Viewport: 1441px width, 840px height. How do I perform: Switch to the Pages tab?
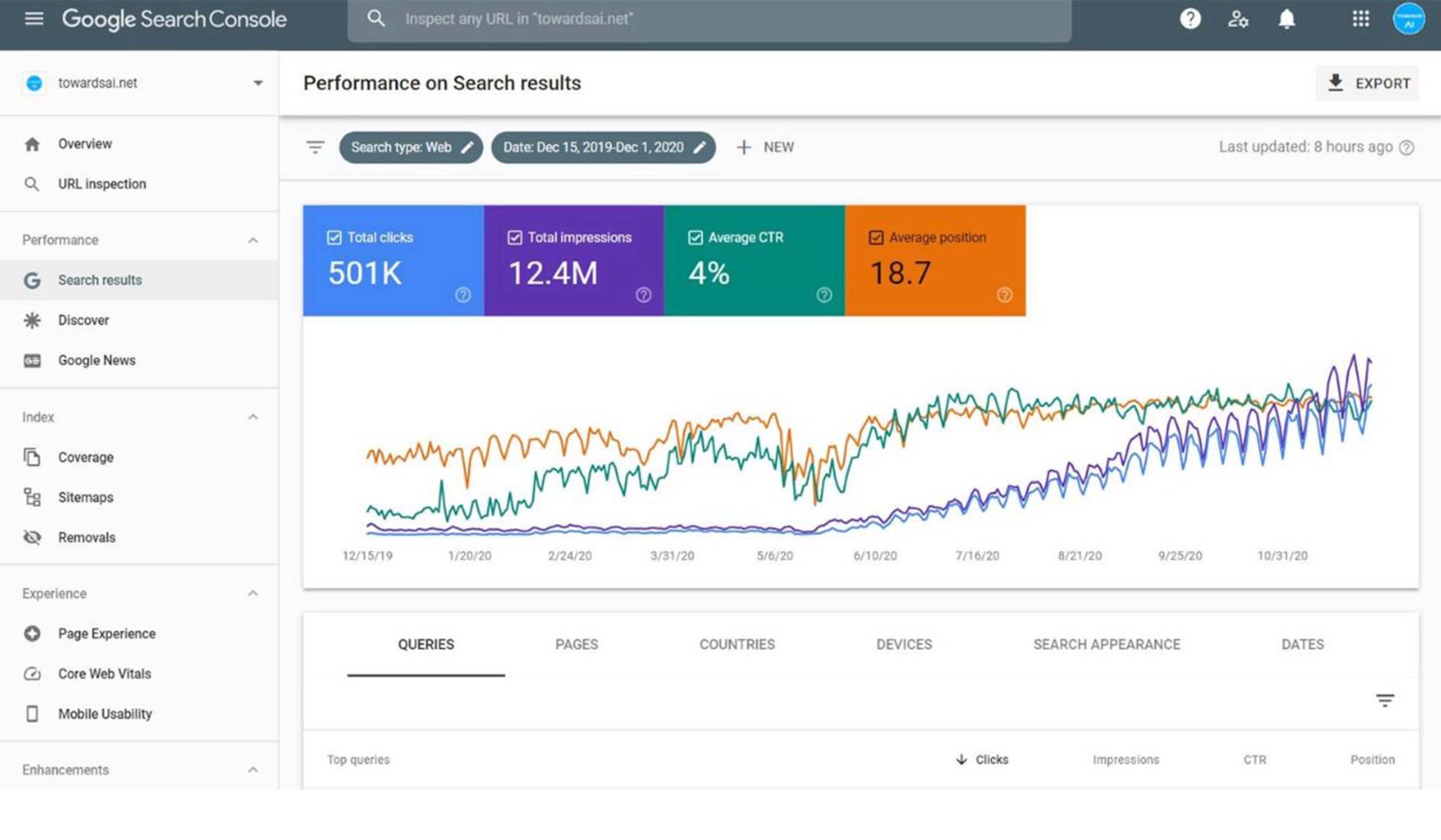(x=576, y=645)
